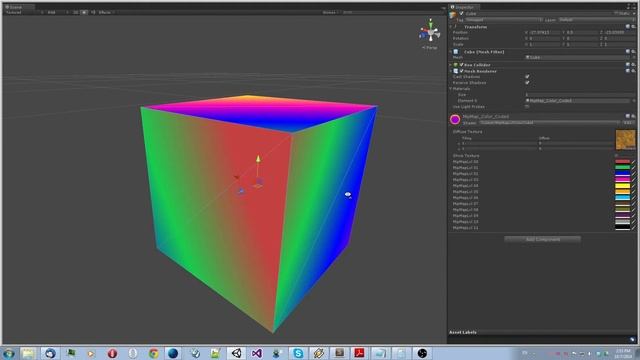Open the green MipMapLvl 01 color swatch
The height and width of the screenshot is (360, 640).
(x=622, y=168)
